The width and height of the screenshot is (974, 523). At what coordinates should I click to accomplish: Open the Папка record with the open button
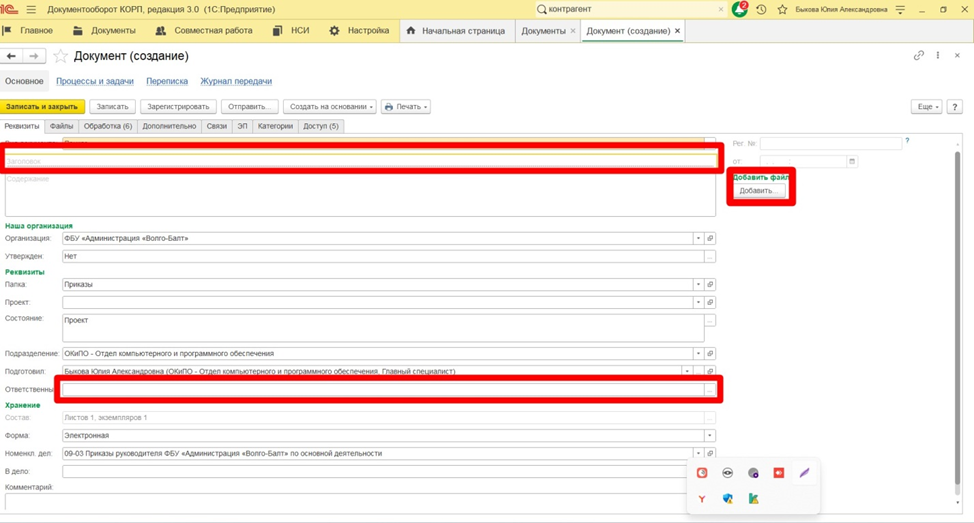[x=710, y=284]
